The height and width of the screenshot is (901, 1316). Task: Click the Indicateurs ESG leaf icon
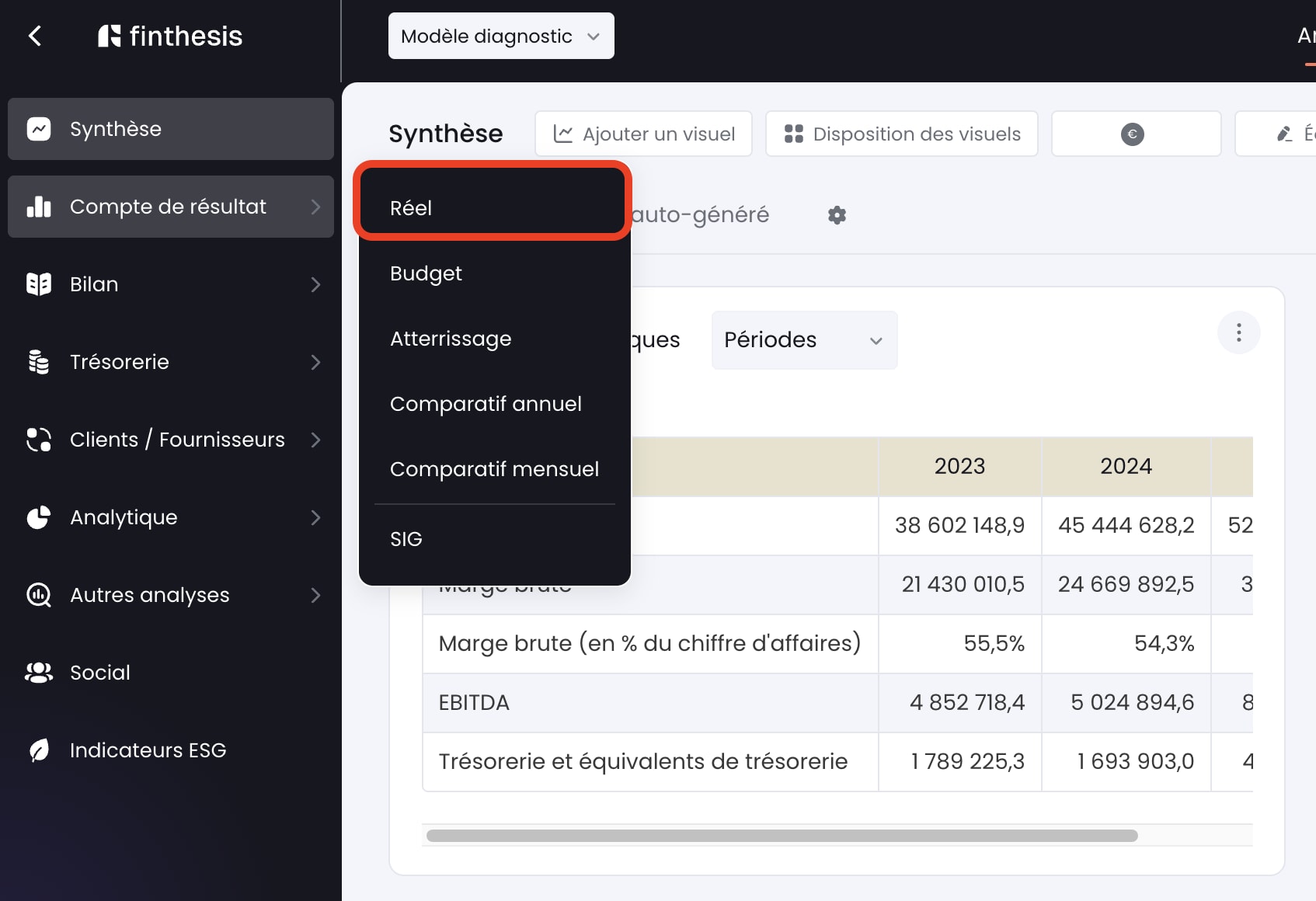tap(39, 750)
